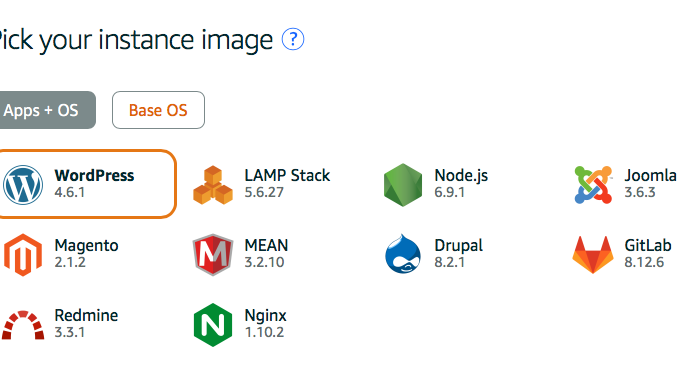Choose the LAMP Stack 5.6.27 text

[x=287, y=184]
